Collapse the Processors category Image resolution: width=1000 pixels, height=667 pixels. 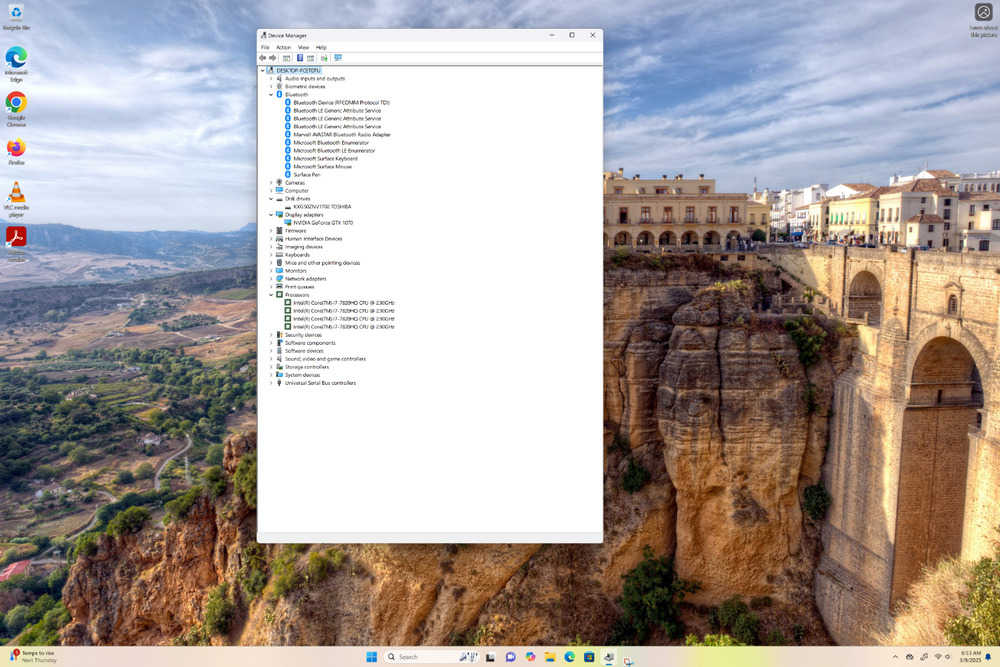(271, 295)
